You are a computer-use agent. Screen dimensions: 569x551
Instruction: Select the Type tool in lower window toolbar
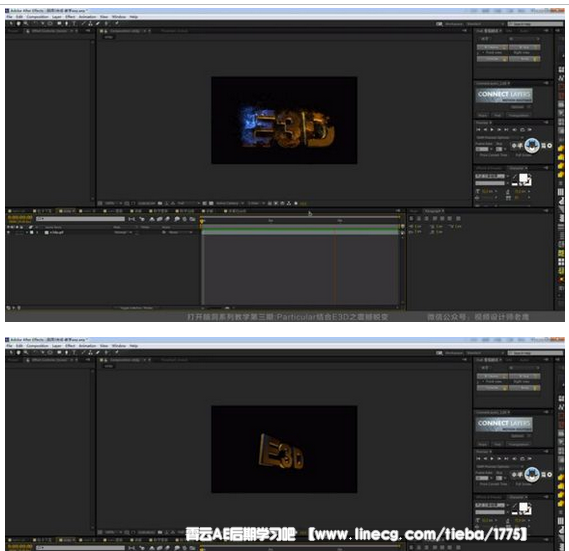click(x=74, y=352)
